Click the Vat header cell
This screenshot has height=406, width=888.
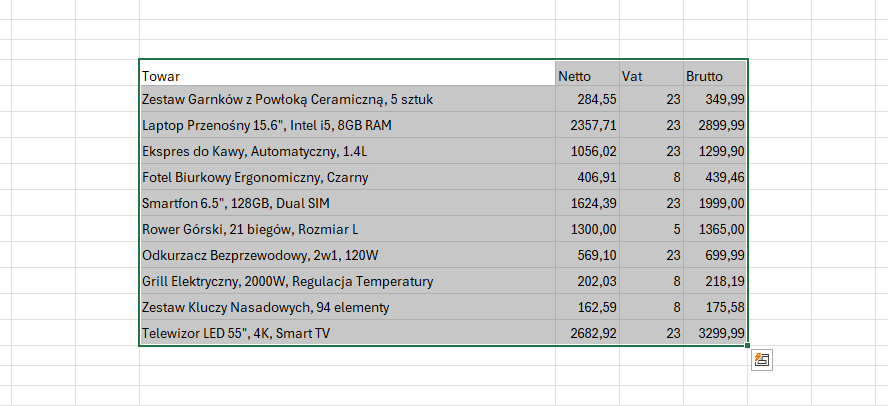point(651,75)
